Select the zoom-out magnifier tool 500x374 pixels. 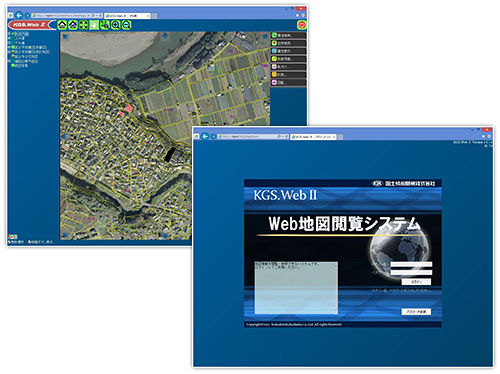click(x=126, y=25)
